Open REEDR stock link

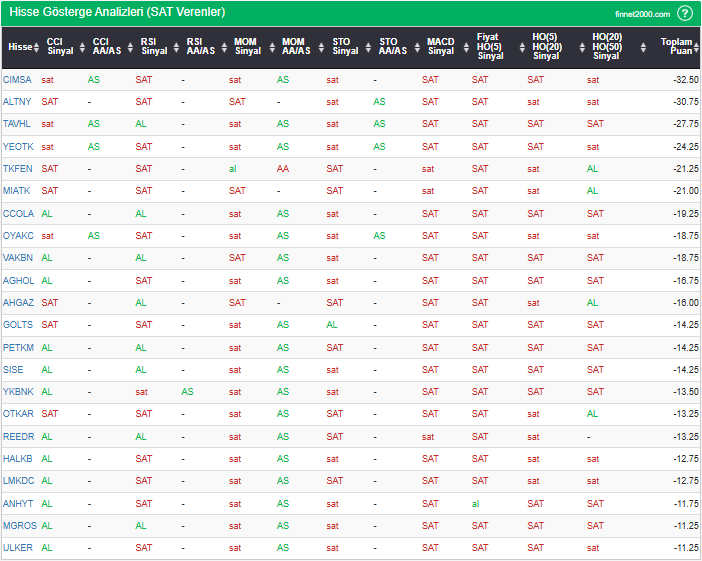[18, 437]
